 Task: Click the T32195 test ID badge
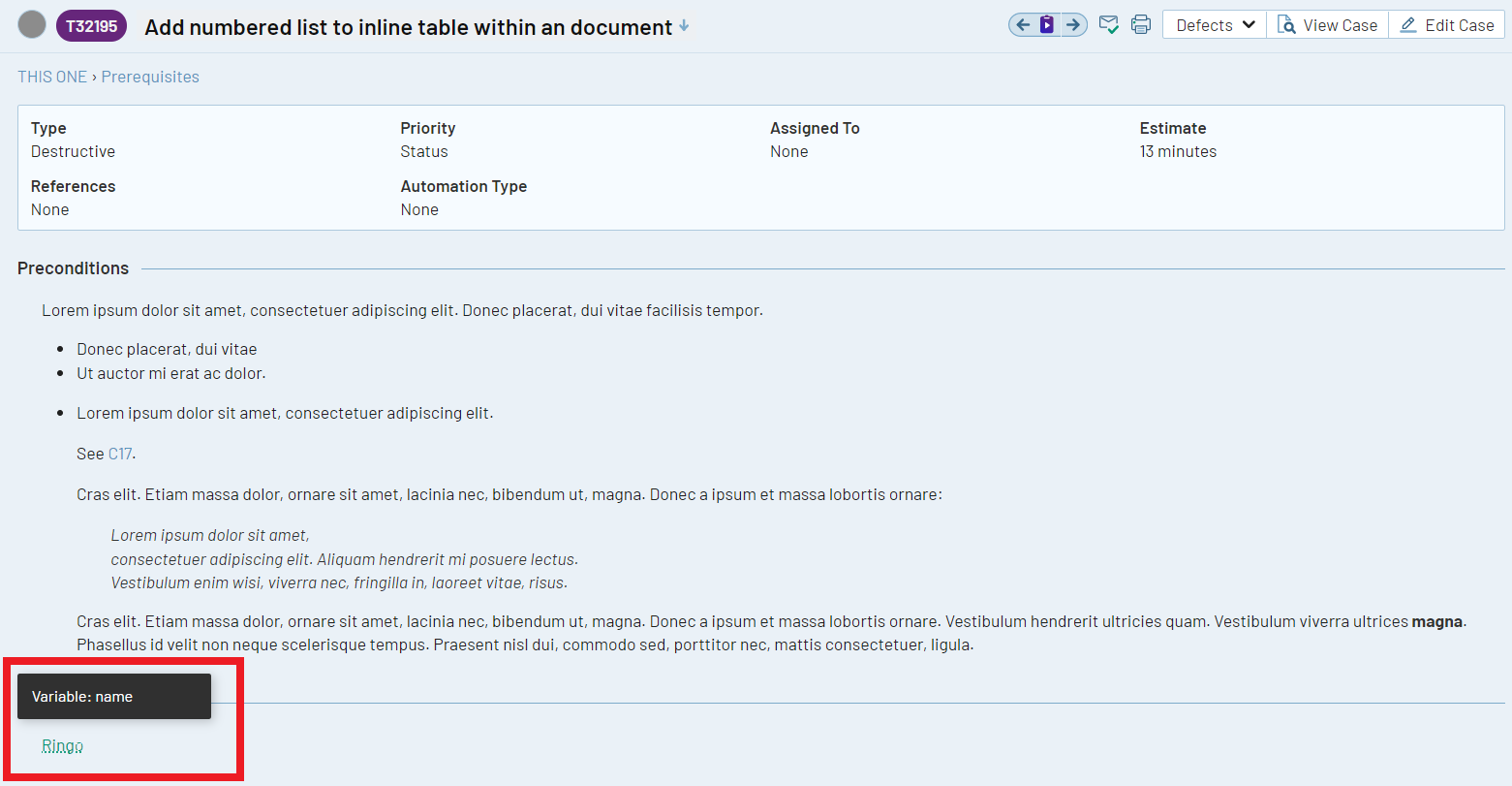(x=91, y=26)
